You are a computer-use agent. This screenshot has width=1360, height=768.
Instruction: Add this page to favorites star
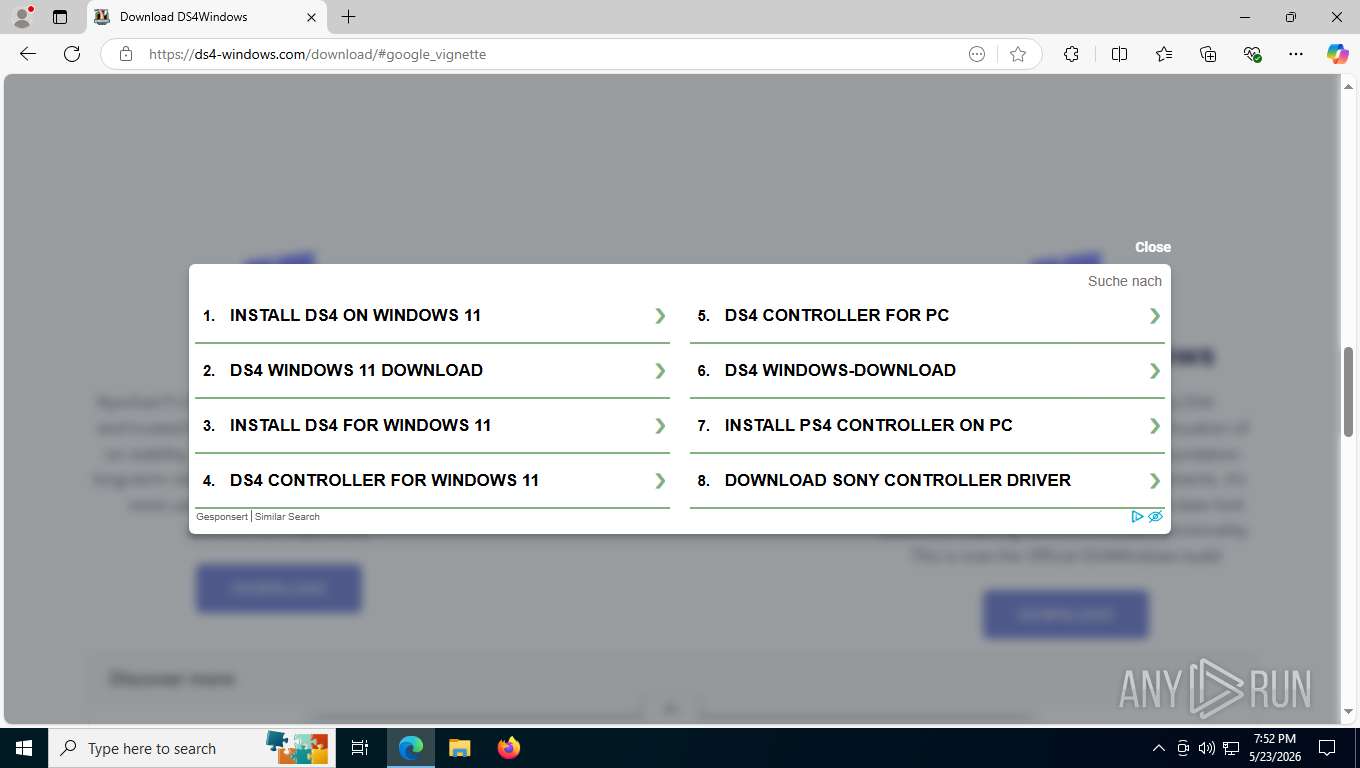(1018, 54)
